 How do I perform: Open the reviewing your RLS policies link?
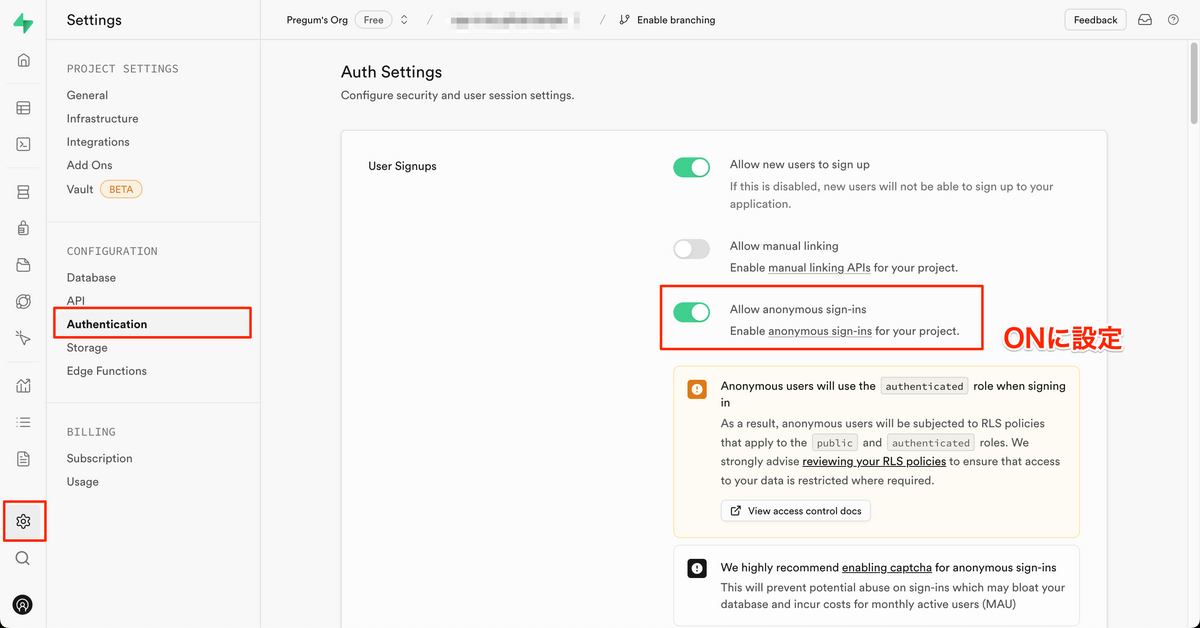click(x=874, y=461)
